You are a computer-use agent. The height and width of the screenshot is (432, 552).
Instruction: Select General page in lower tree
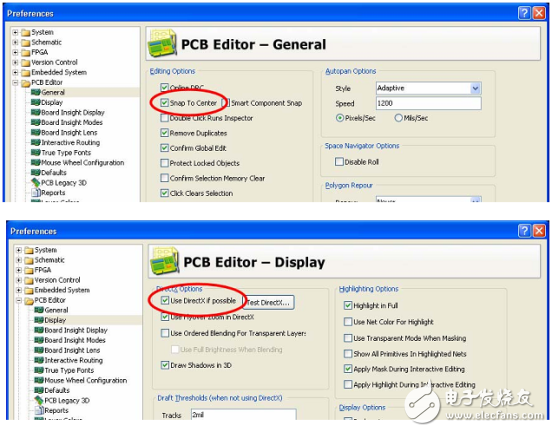[56, 310]
